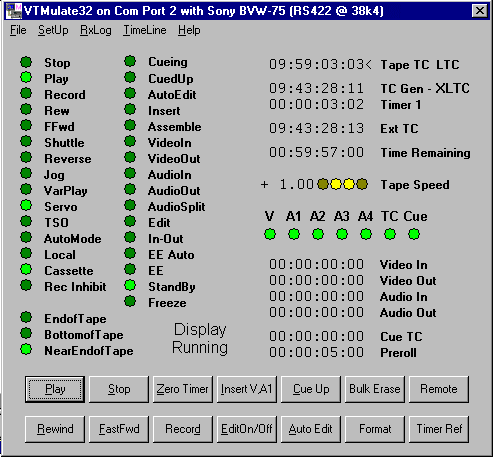Open the SetUp menu
The image size is (493, 457).
[x=53, y=30]
